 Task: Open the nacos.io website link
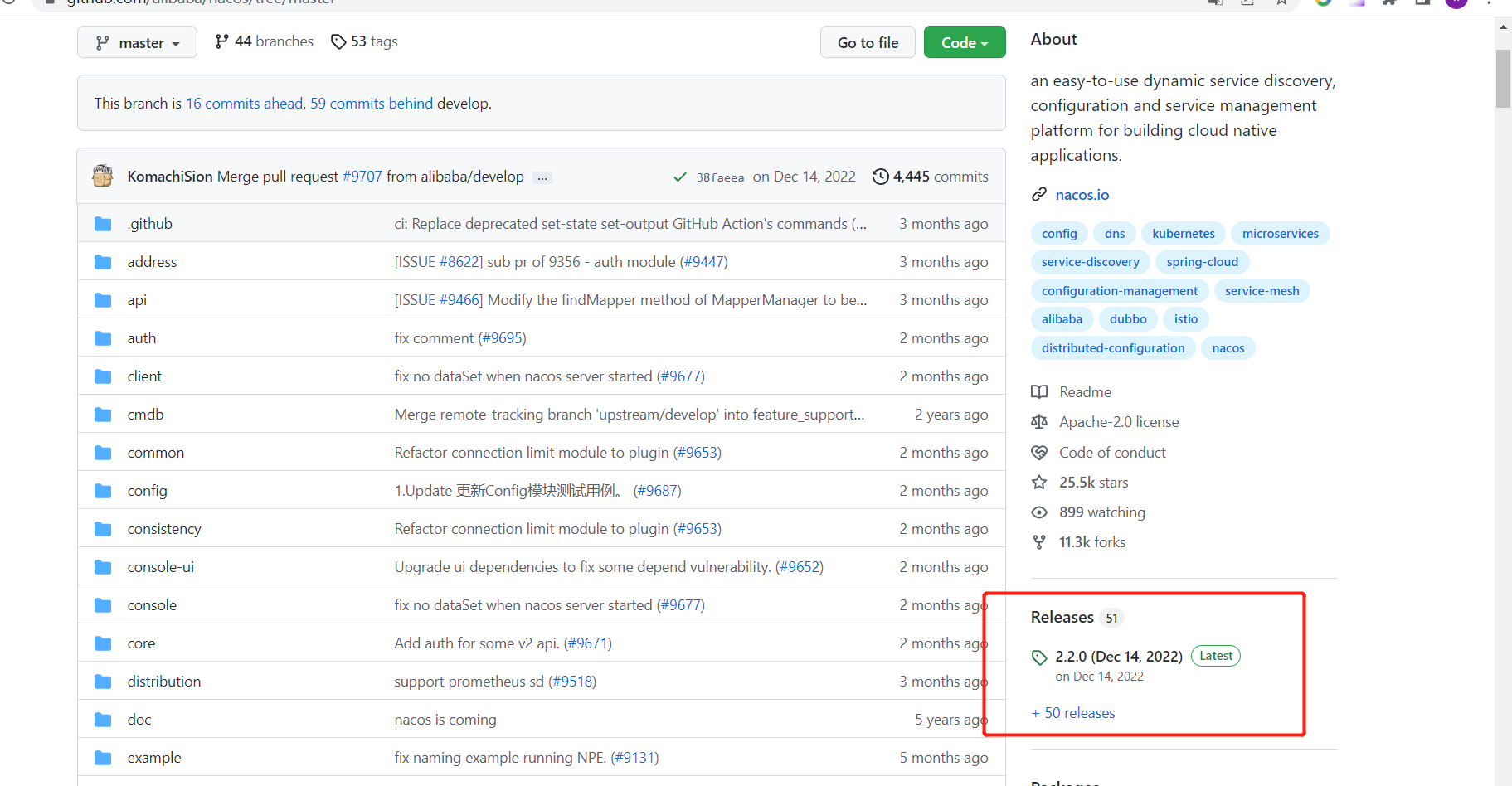1082,195
